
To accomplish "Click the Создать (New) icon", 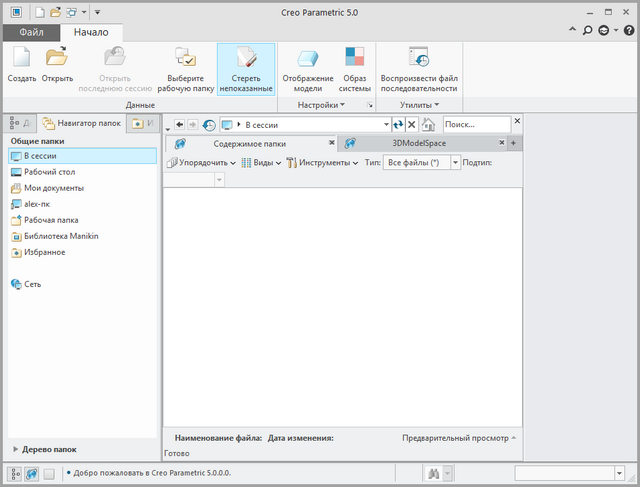I will click(x=21, y=65).
